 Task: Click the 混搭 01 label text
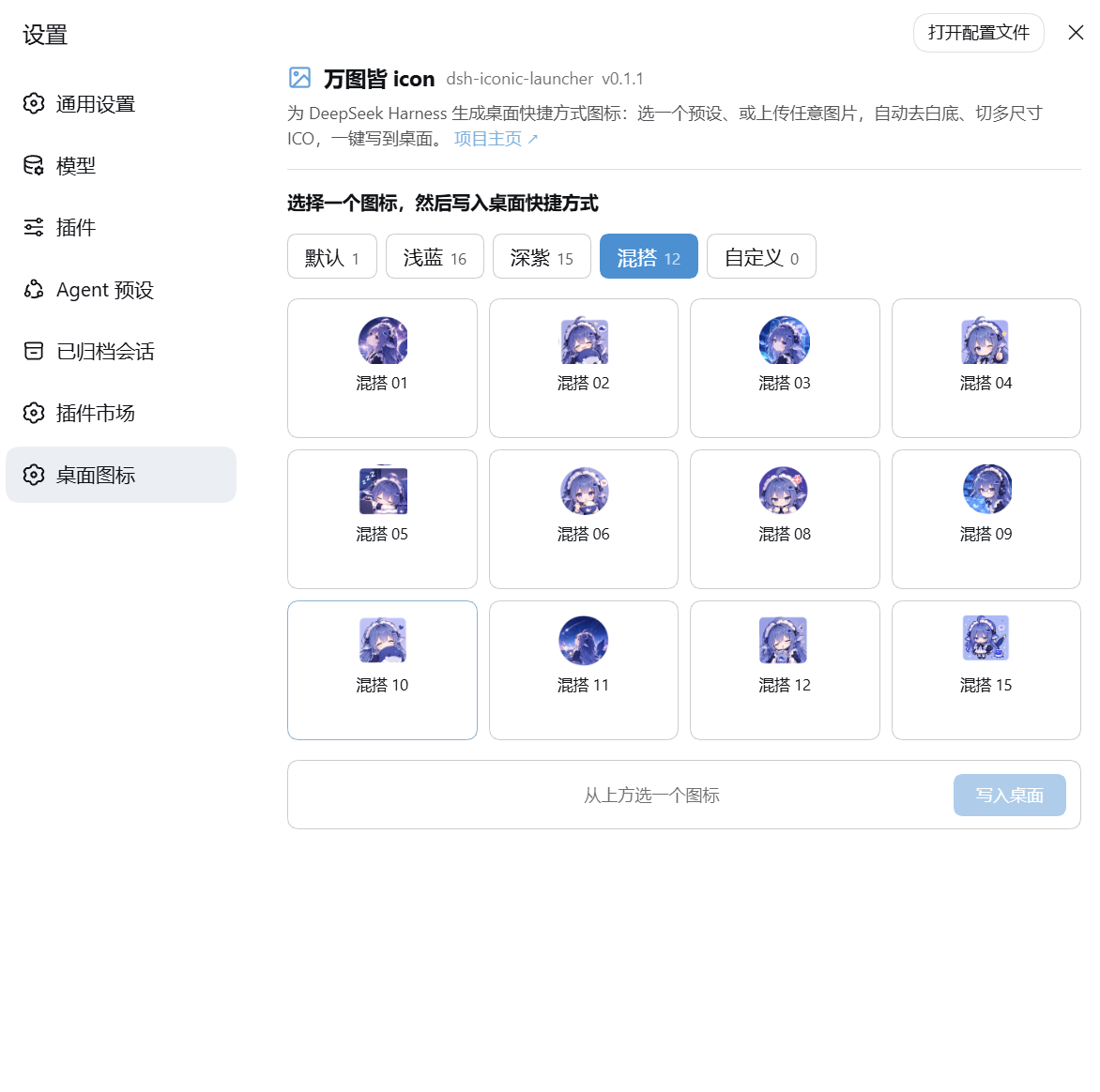[382, 383]
